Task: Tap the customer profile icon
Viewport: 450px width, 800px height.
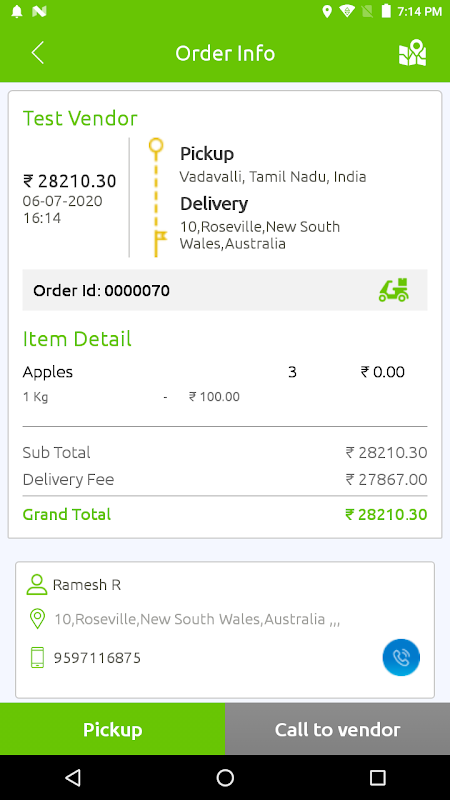Action: pos(37,585)
